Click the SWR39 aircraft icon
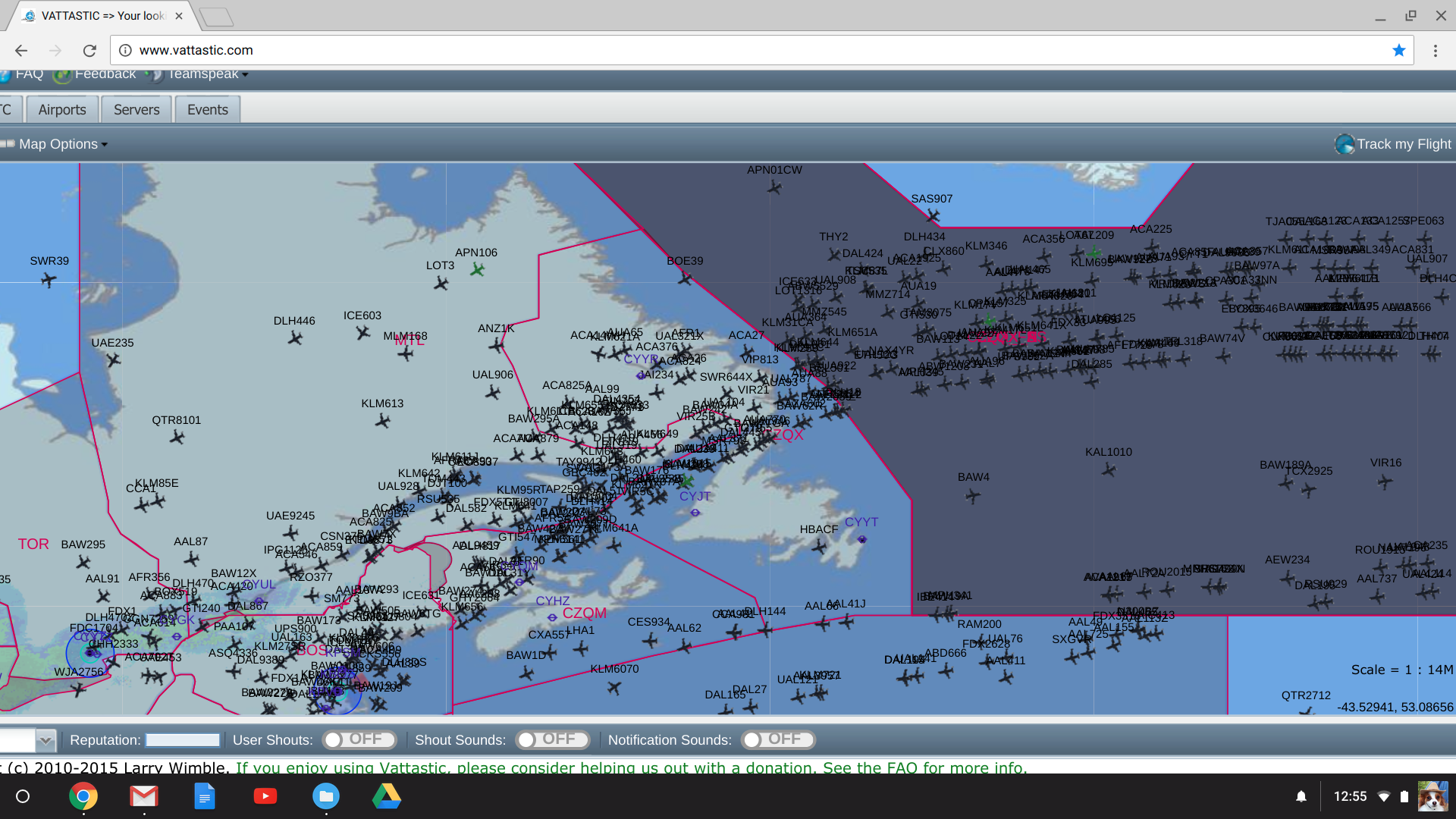This screenshot has height=819, width=1456. (x=49, y=281)
